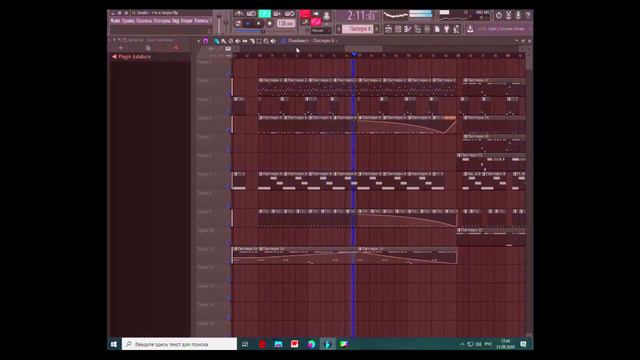Screen dimensions: 640x360
Task: Open the pattern selector showing Паттерн 4
Action: coord(358,29)
